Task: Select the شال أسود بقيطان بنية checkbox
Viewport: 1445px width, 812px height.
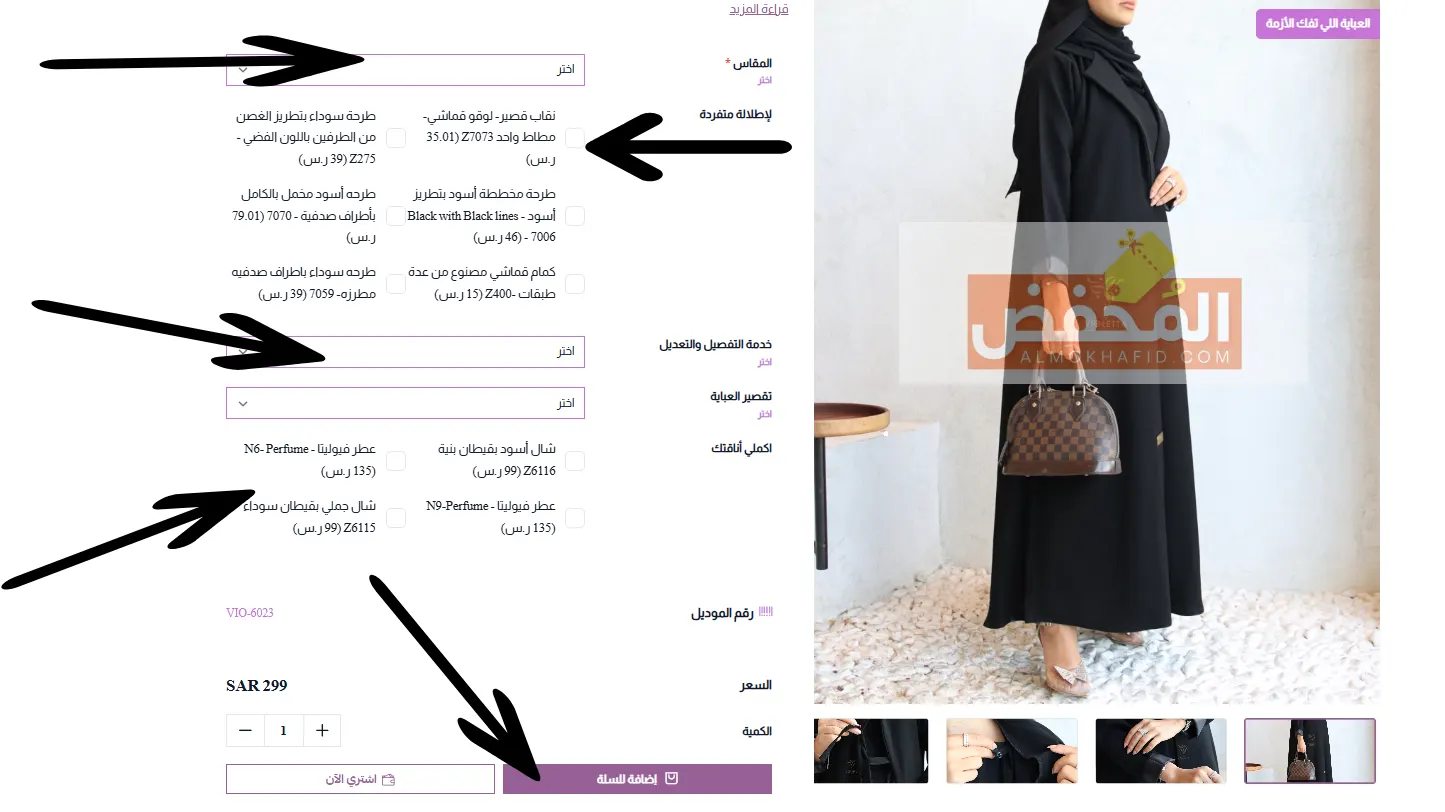Action: coord(575,461)
